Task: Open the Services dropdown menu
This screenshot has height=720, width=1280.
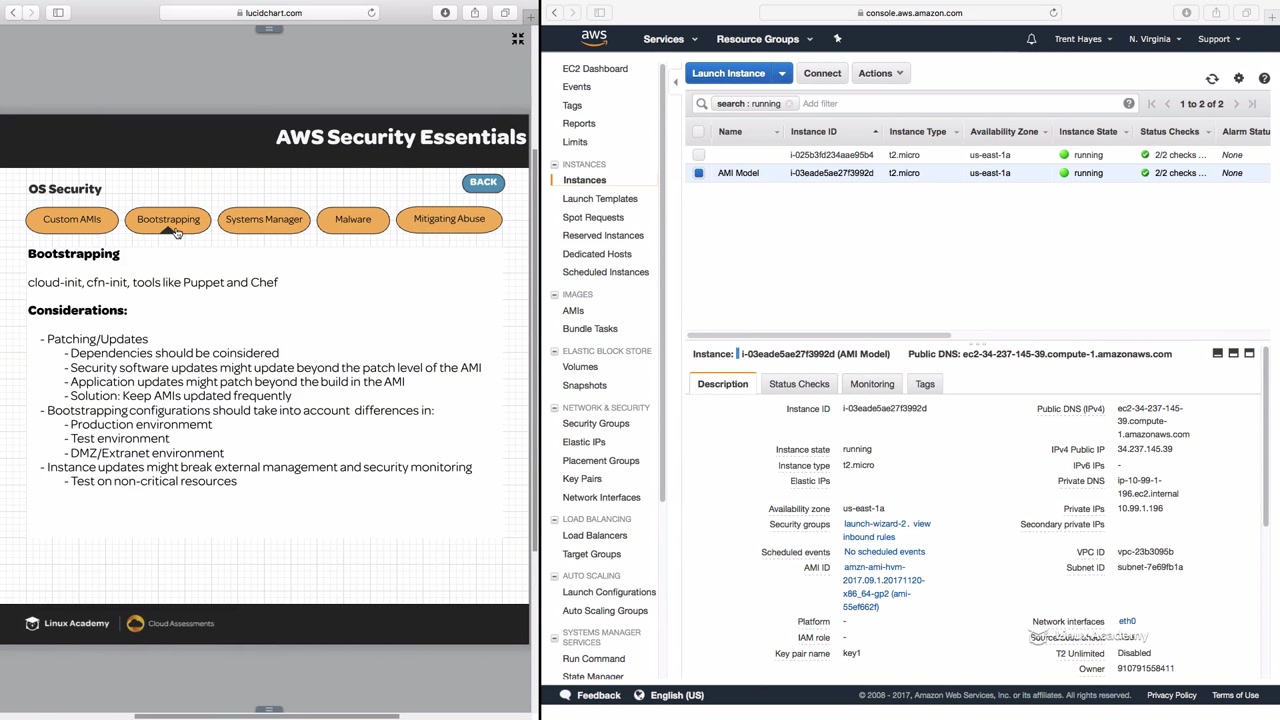Action: pos(670,39)
